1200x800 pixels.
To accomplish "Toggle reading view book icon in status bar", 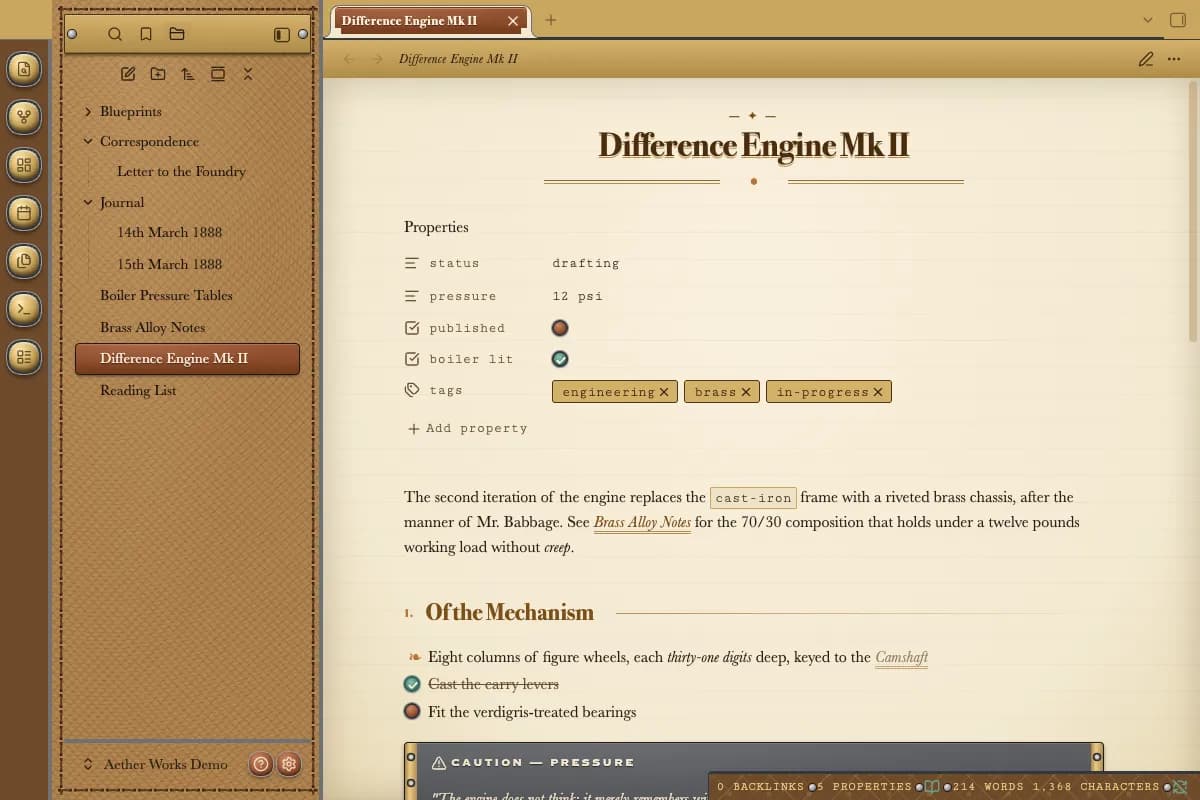I will pyautogui.click(x=932, y=787).
